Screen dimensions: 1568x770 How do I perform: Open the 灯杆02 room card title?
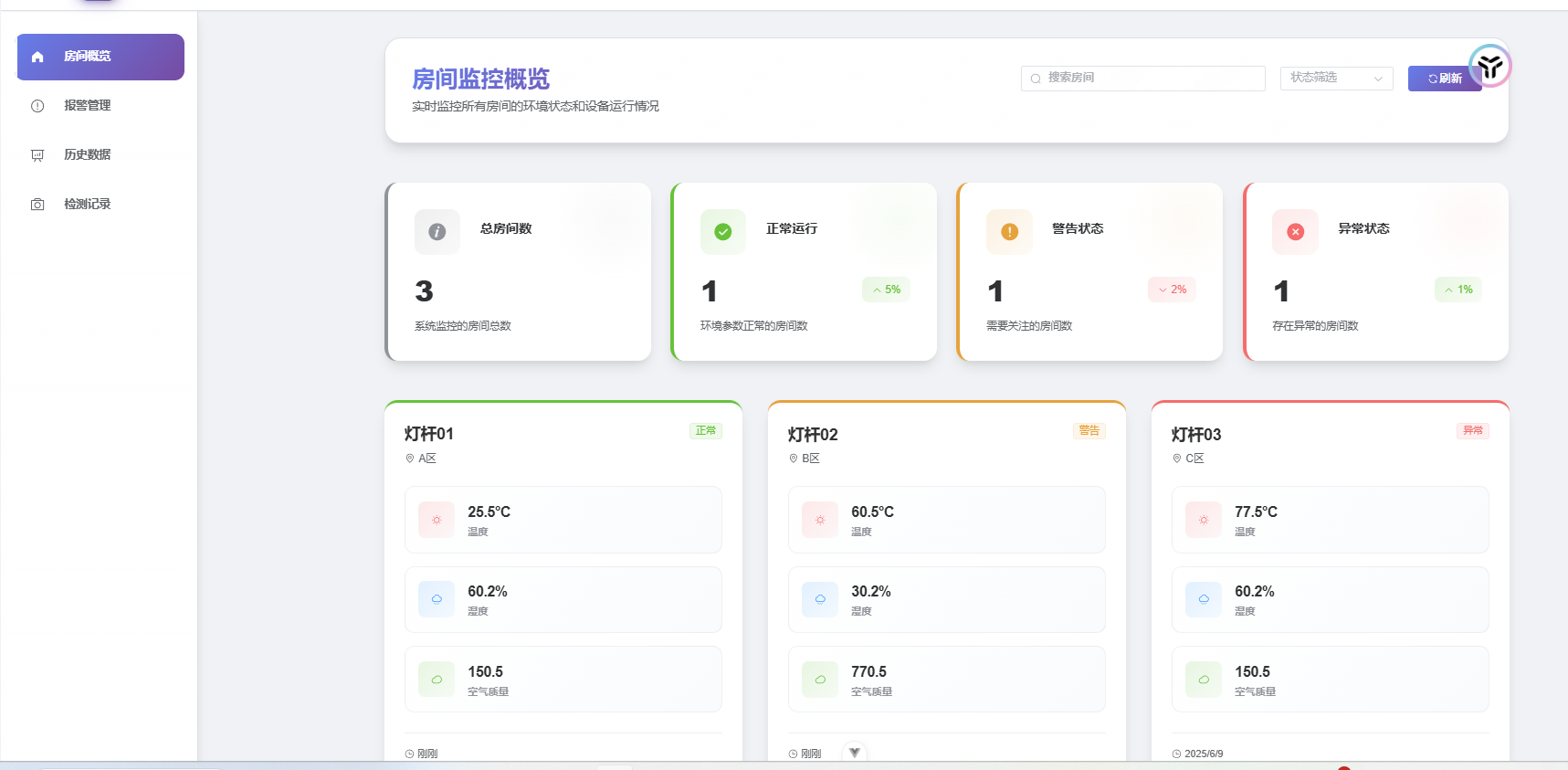(813, 435)
